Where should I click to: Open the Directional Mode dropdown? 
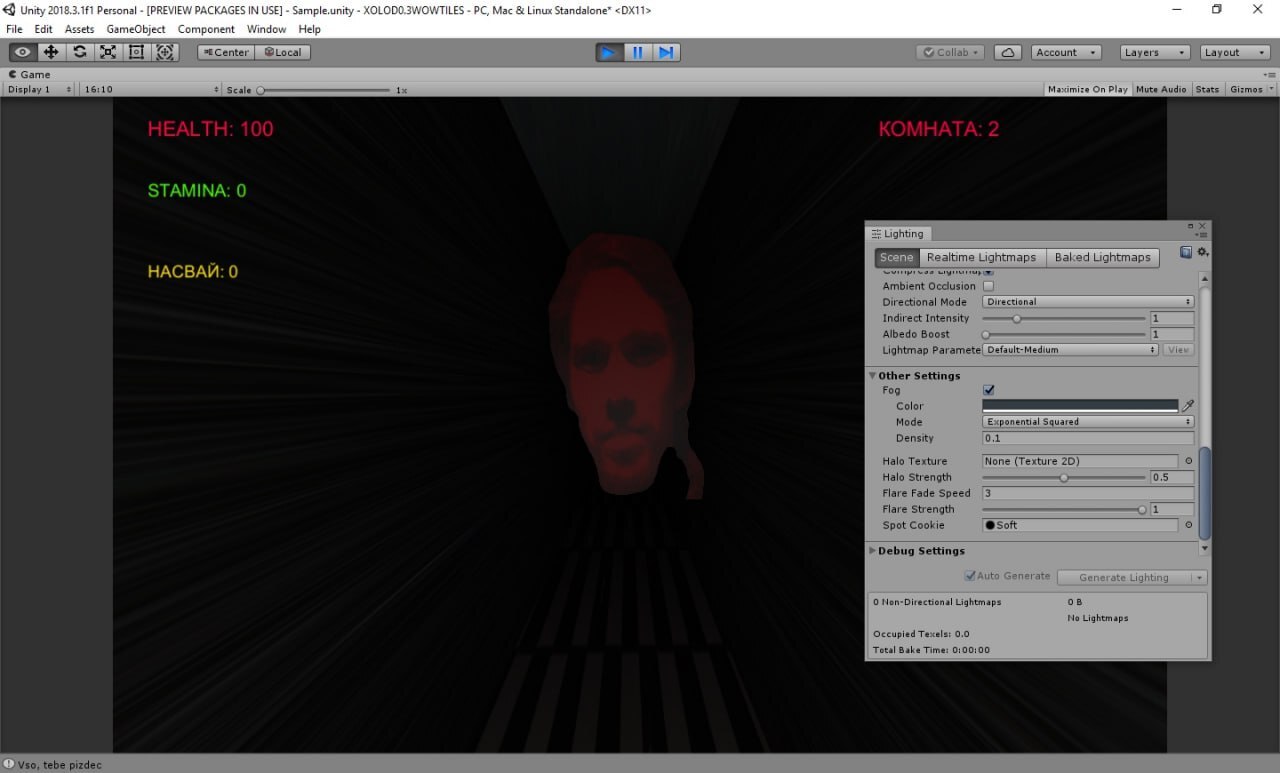pyautogui.click(x=1088, y=302)
